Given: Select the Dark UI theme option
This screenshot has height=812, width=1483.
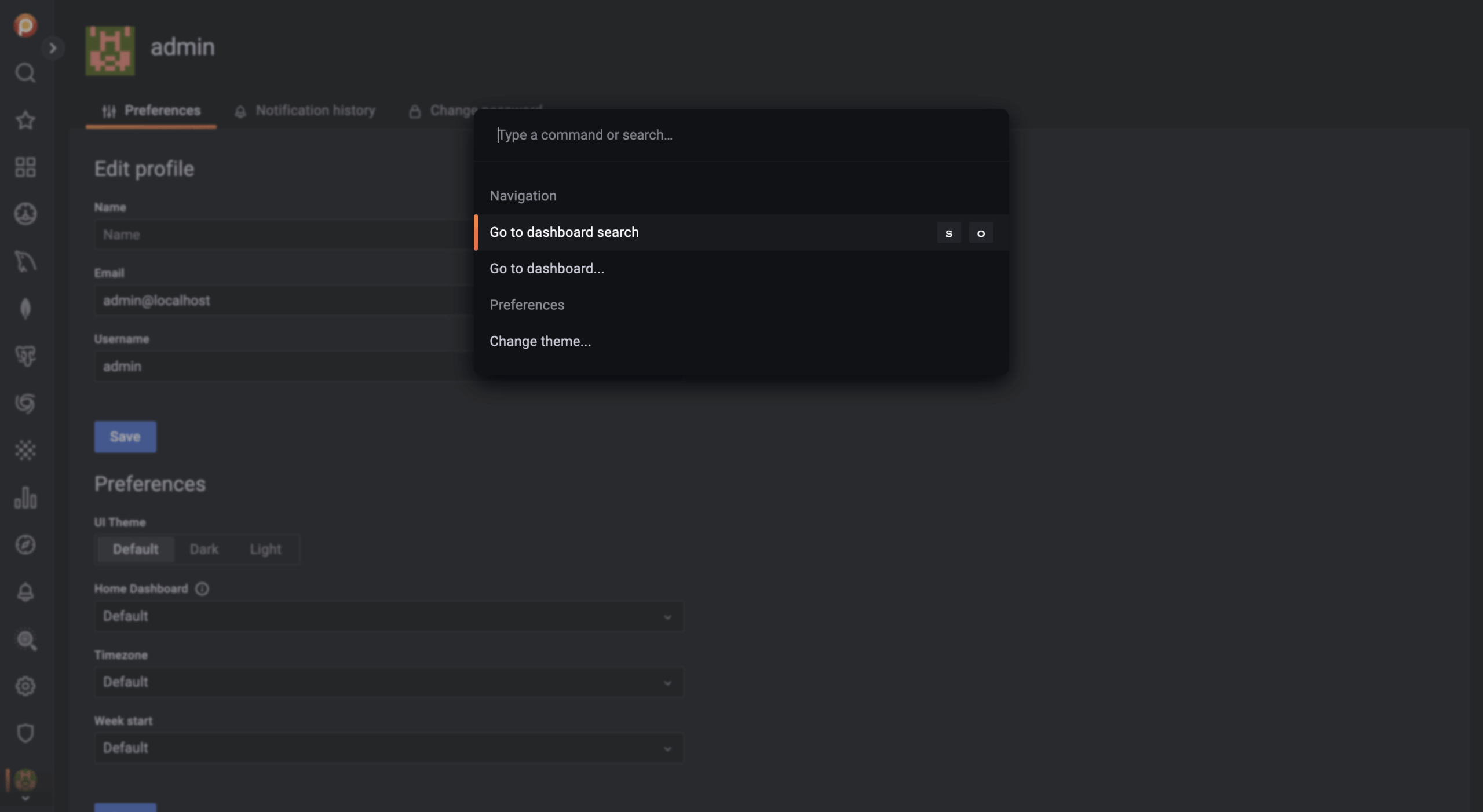Looking at the screenshot, I should [x=204, y=549].
